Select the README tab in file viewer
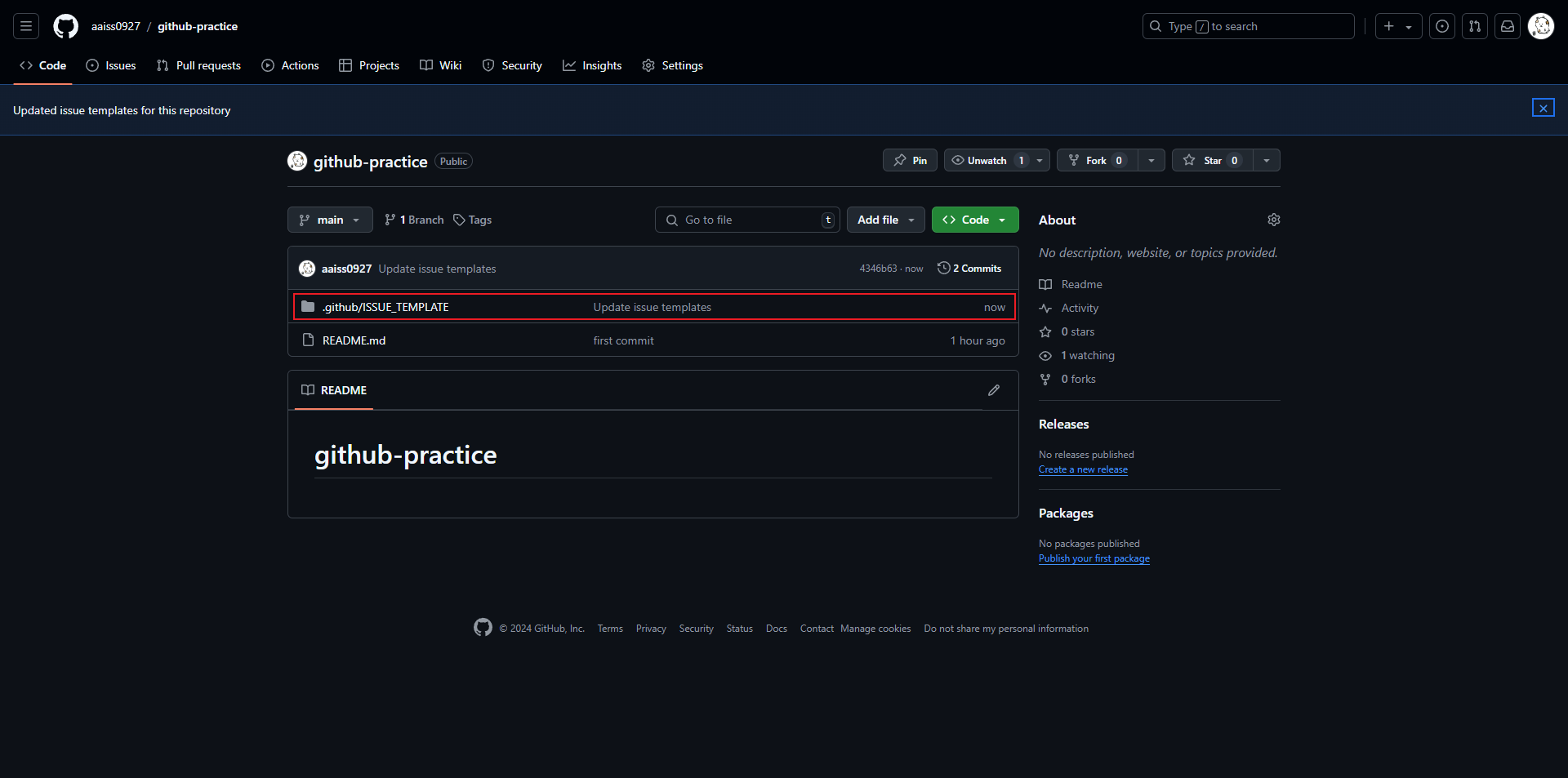Viewport: 1568px width, 778px height. click(334, 390)
